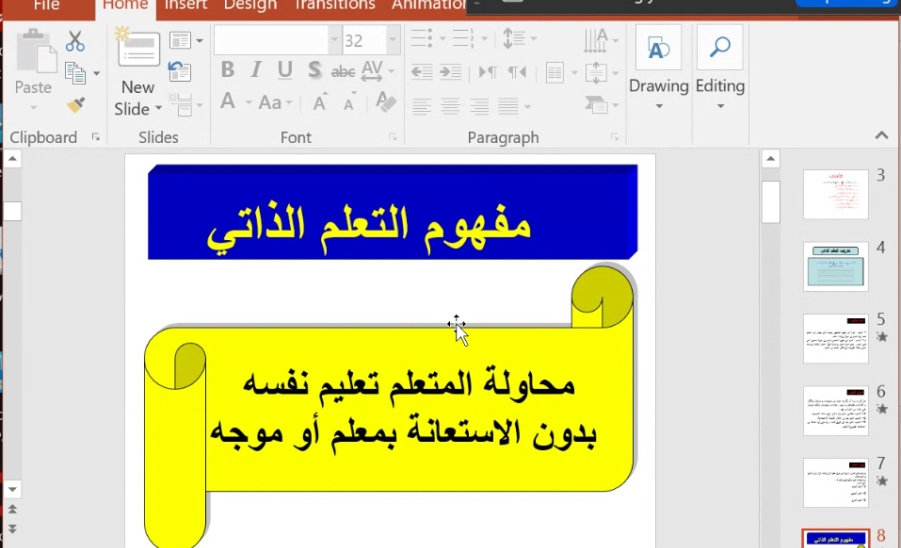Click the Cut scissors icon

click(x=75, y=41)
